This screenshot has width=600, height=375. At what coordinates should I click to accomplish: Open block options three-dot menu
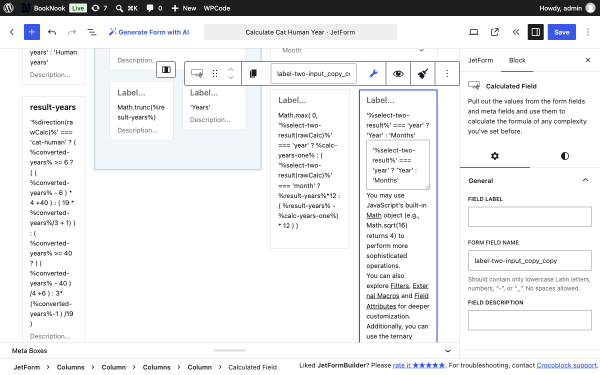(x=447, y=73)
